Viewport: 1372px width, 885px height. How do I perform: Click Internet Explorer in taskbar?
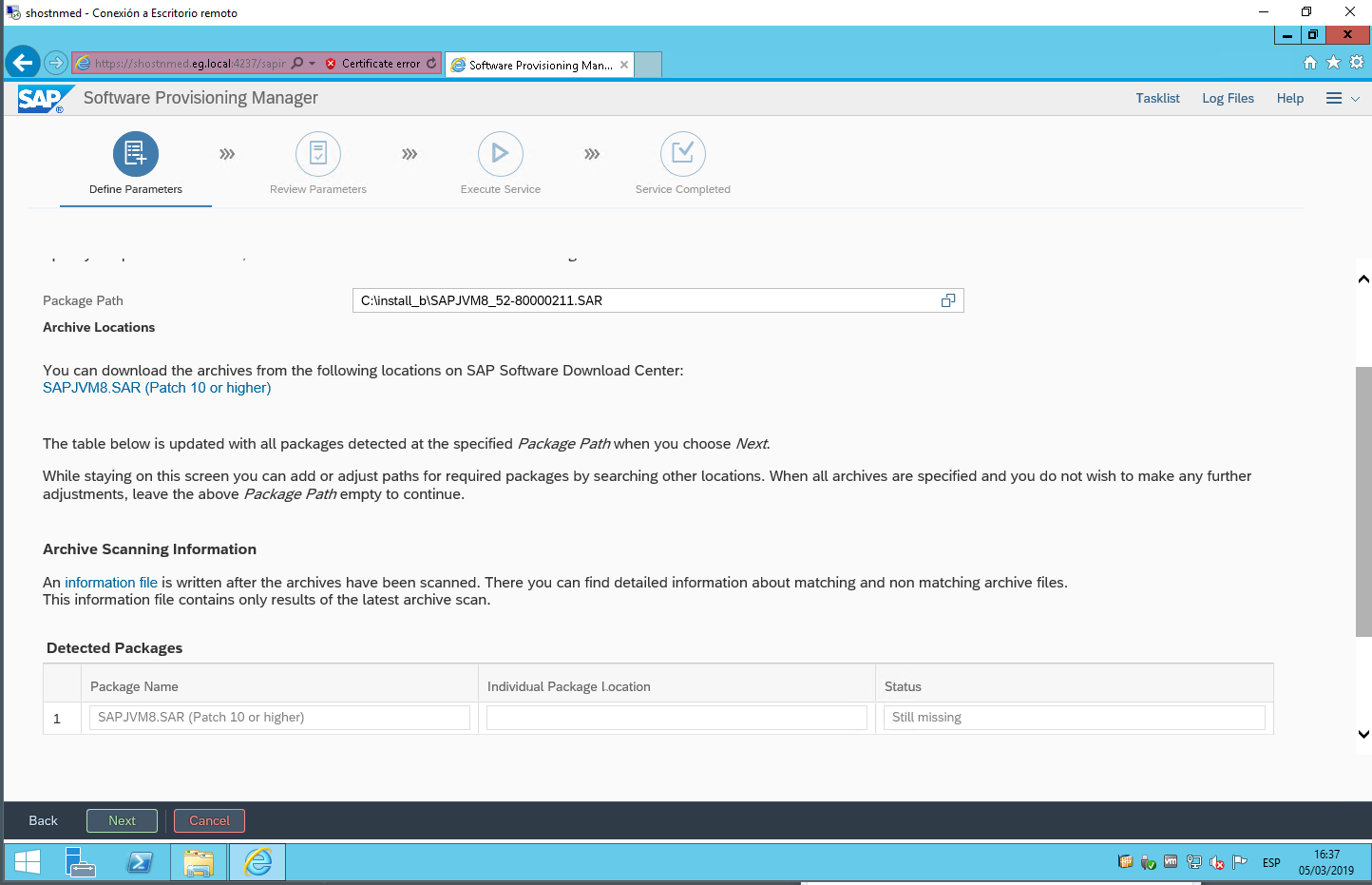click(257, 862)
